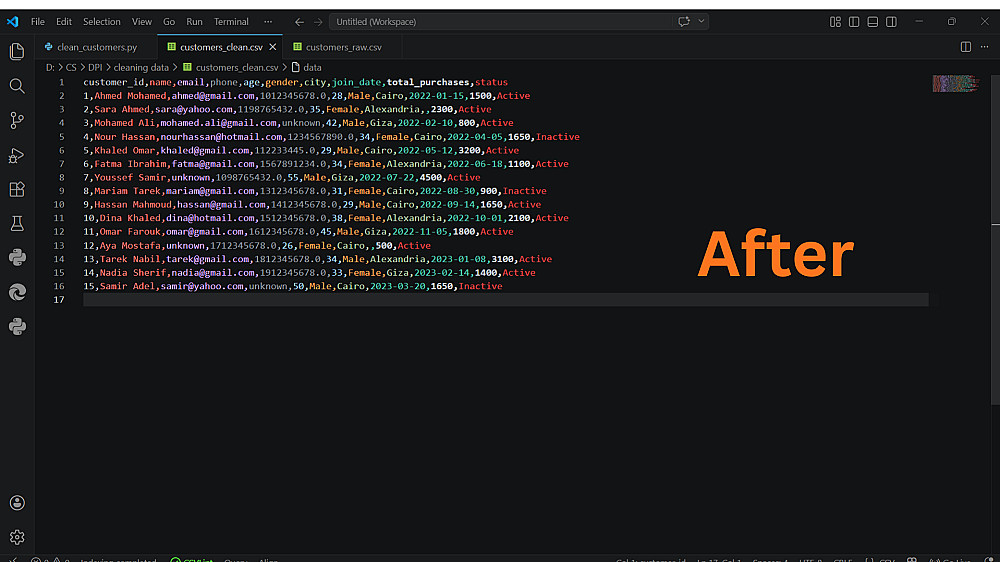
Task: Open the overflow menu after Terminal
Action: click(x=268, y=22)
